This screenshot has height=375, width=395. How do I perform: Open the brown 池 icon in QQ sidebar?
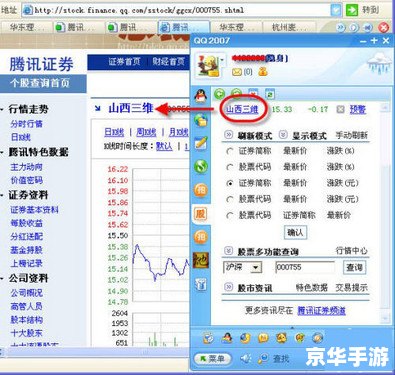[201, 260]
